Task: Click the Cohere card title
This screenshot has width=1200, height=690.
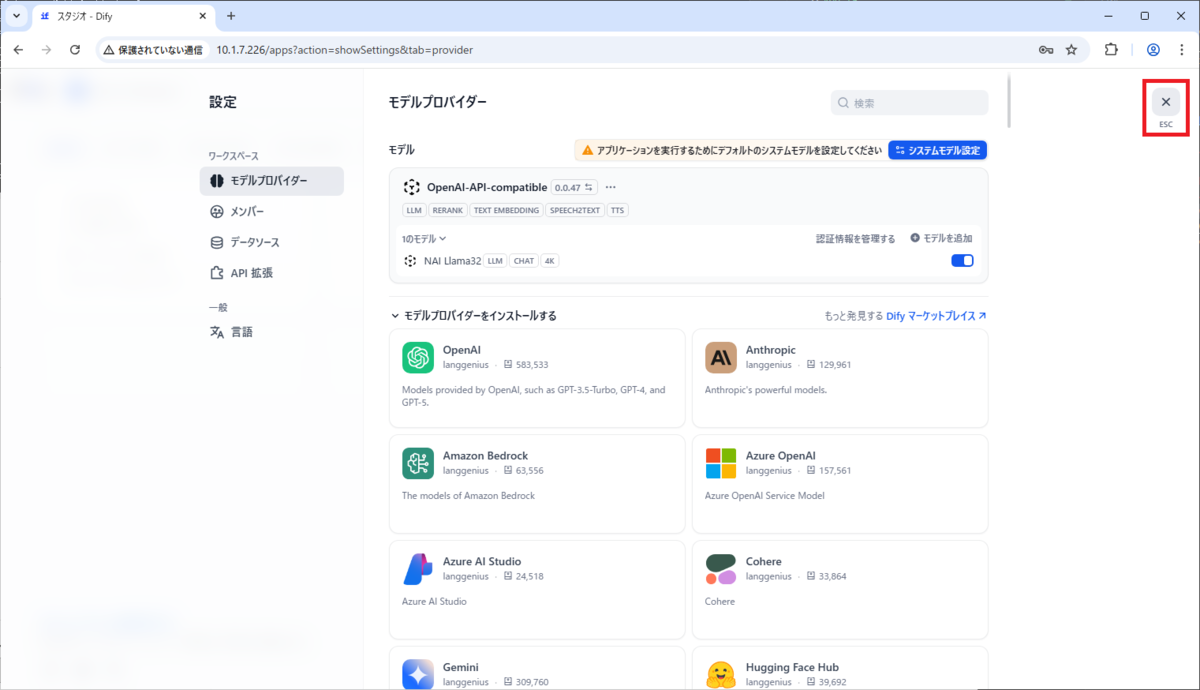Action: pos(764,561)
